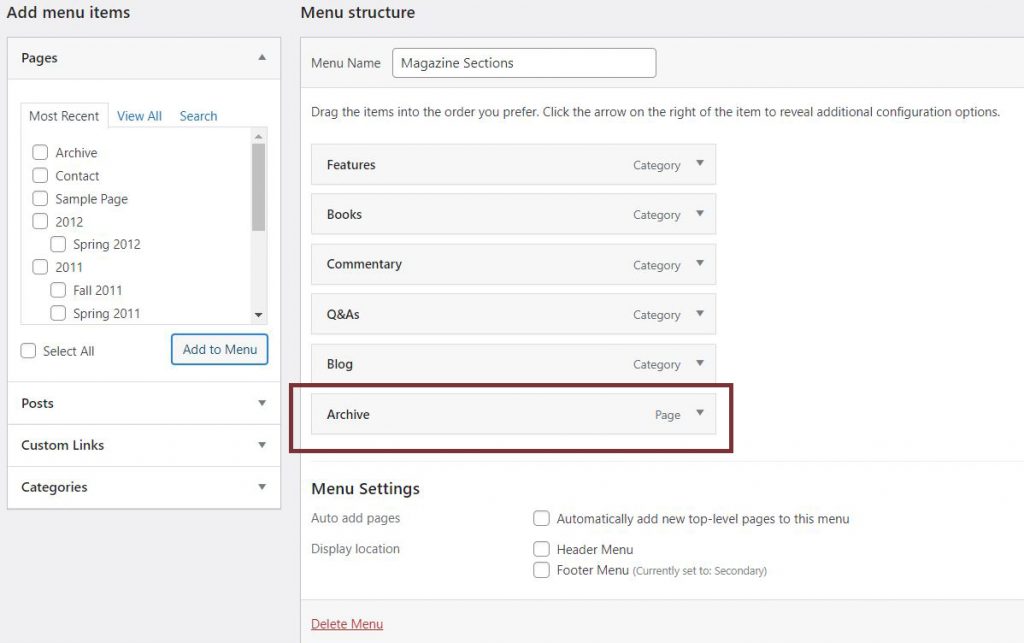Expand the Features menu item arrow
The height and width of the screenshot is (643, 1024).
pos(700,164)
